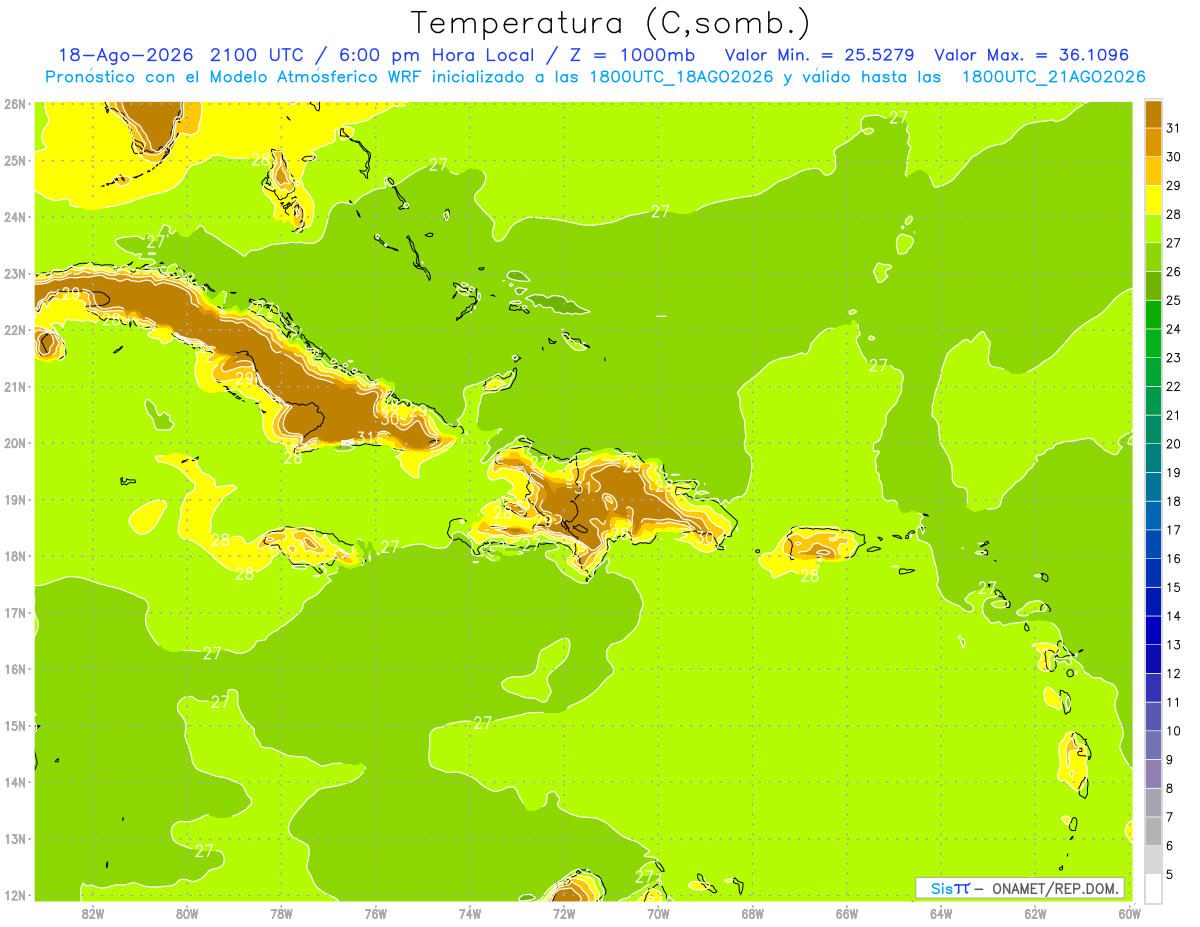Click the '24' label on the color scale
This screenshot has height=927, width=1200.
[x=1174, y=329]
